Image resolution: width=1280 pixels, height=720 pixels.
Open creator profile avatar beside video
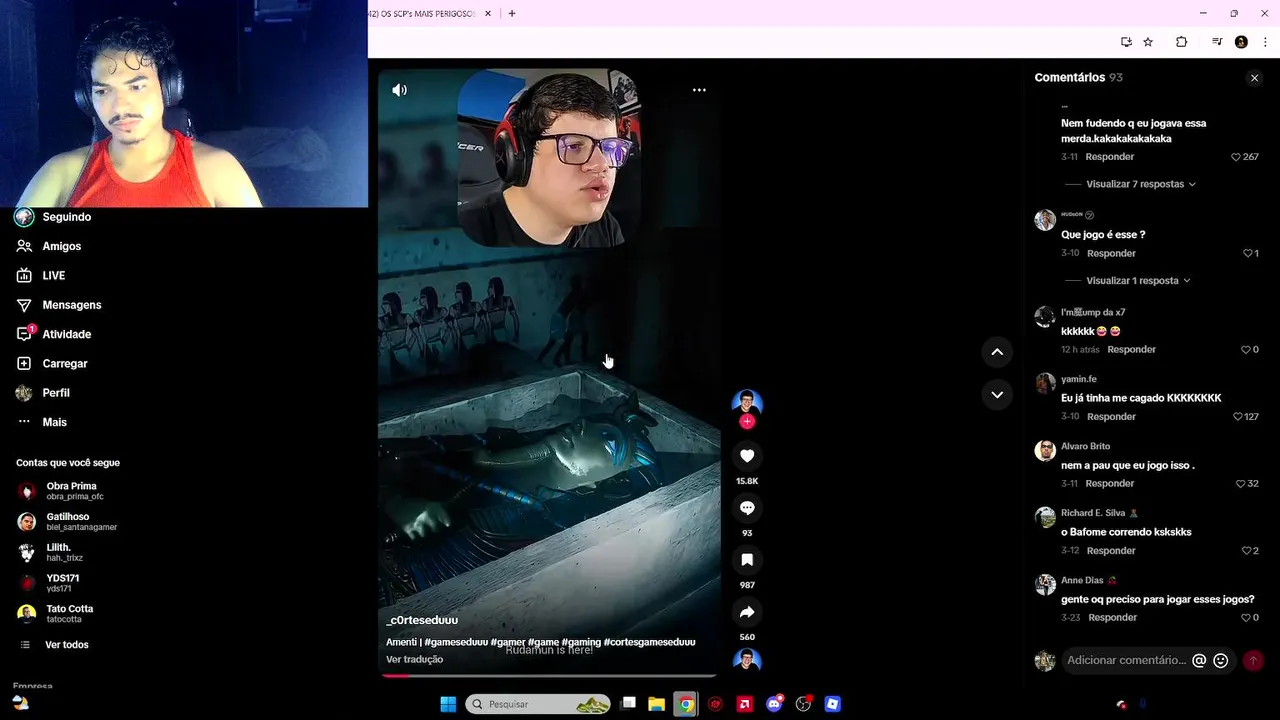747,403
